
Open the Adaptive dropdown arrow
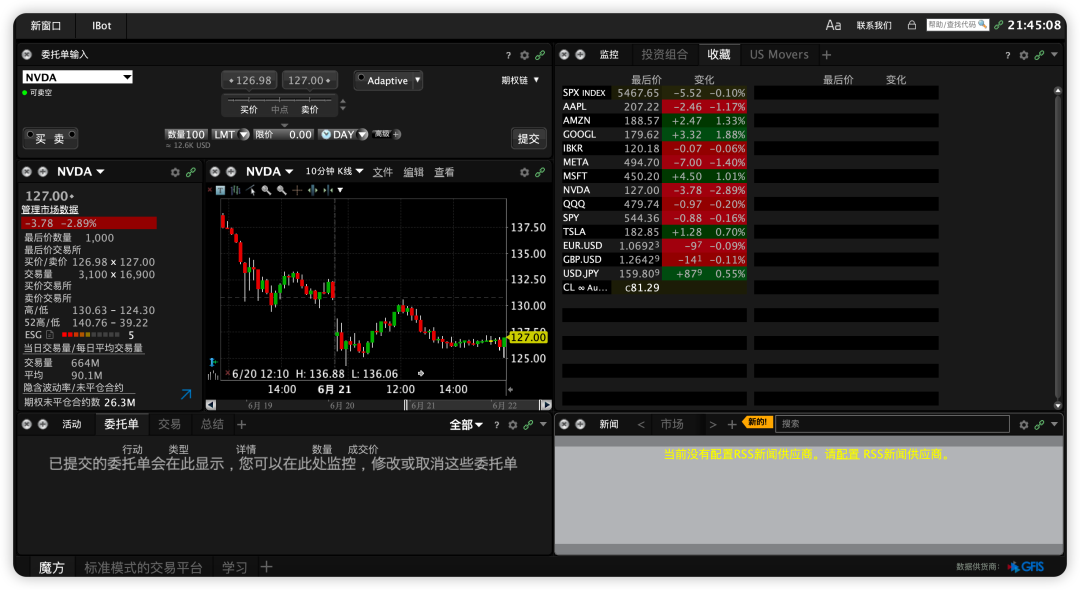[x=417, y=80]
